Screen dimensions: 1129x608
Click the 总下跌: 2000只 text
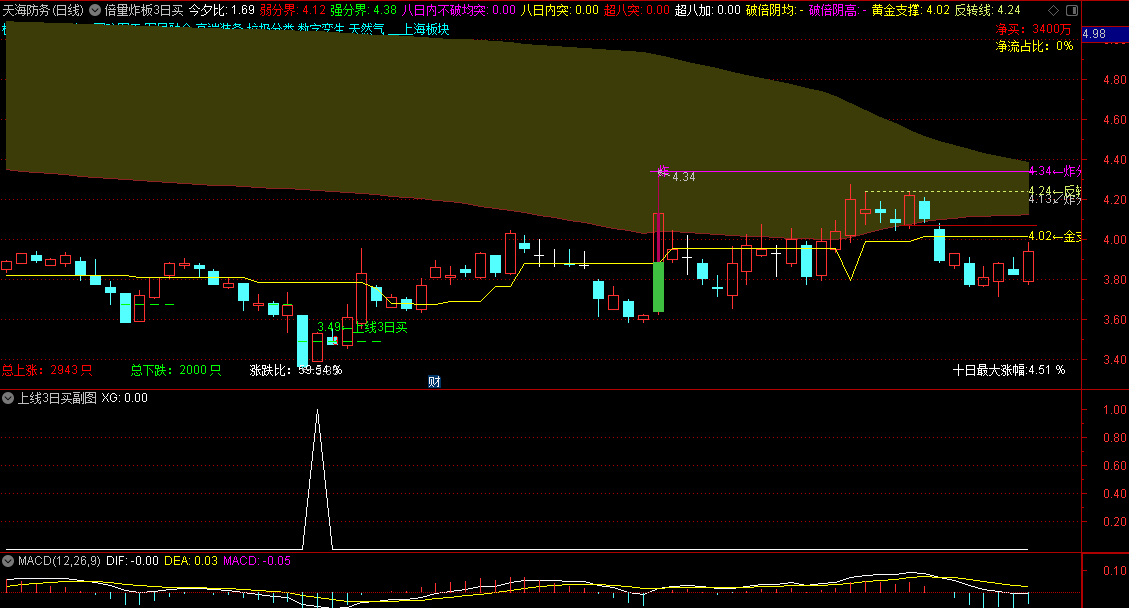pyautogui.click(x=176, y=370)
